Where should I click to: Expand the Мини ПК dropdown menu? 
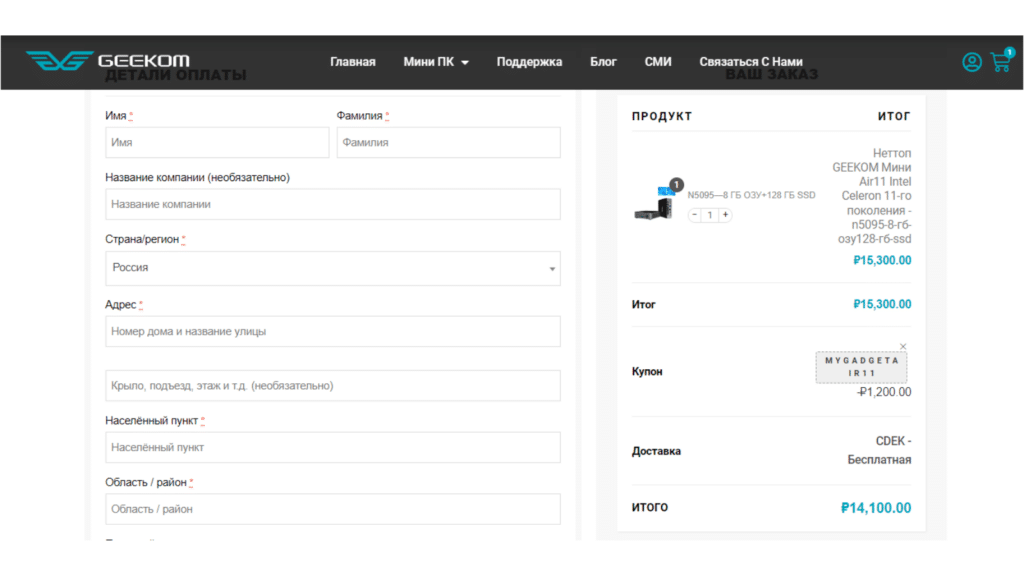(436, 62)
